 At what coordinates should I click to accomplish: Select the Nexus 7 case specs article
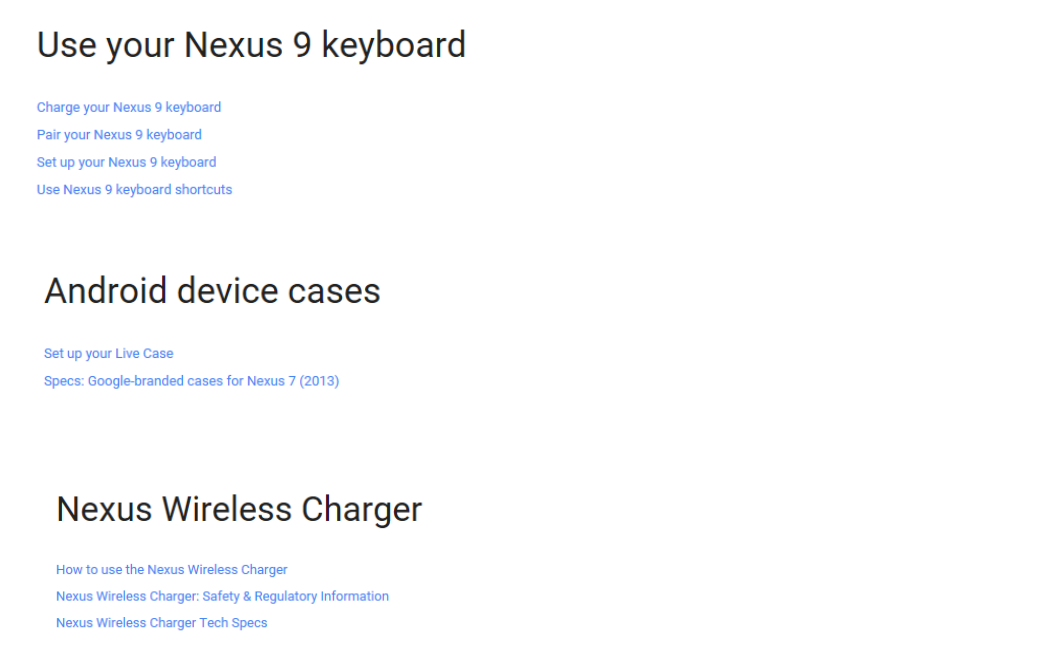192,381
